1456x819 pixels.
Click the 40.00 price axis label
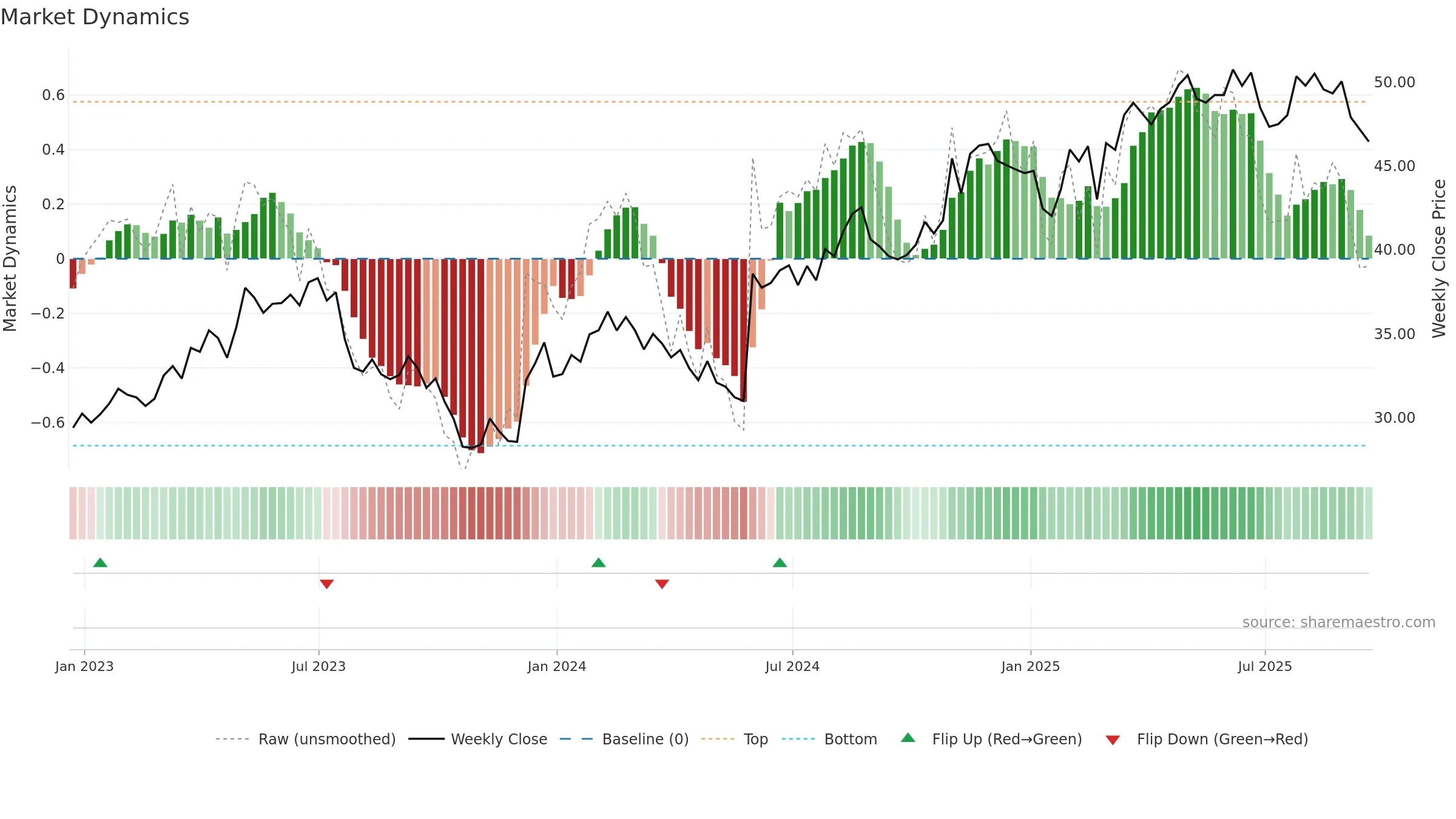click(x=1395, y=250)
